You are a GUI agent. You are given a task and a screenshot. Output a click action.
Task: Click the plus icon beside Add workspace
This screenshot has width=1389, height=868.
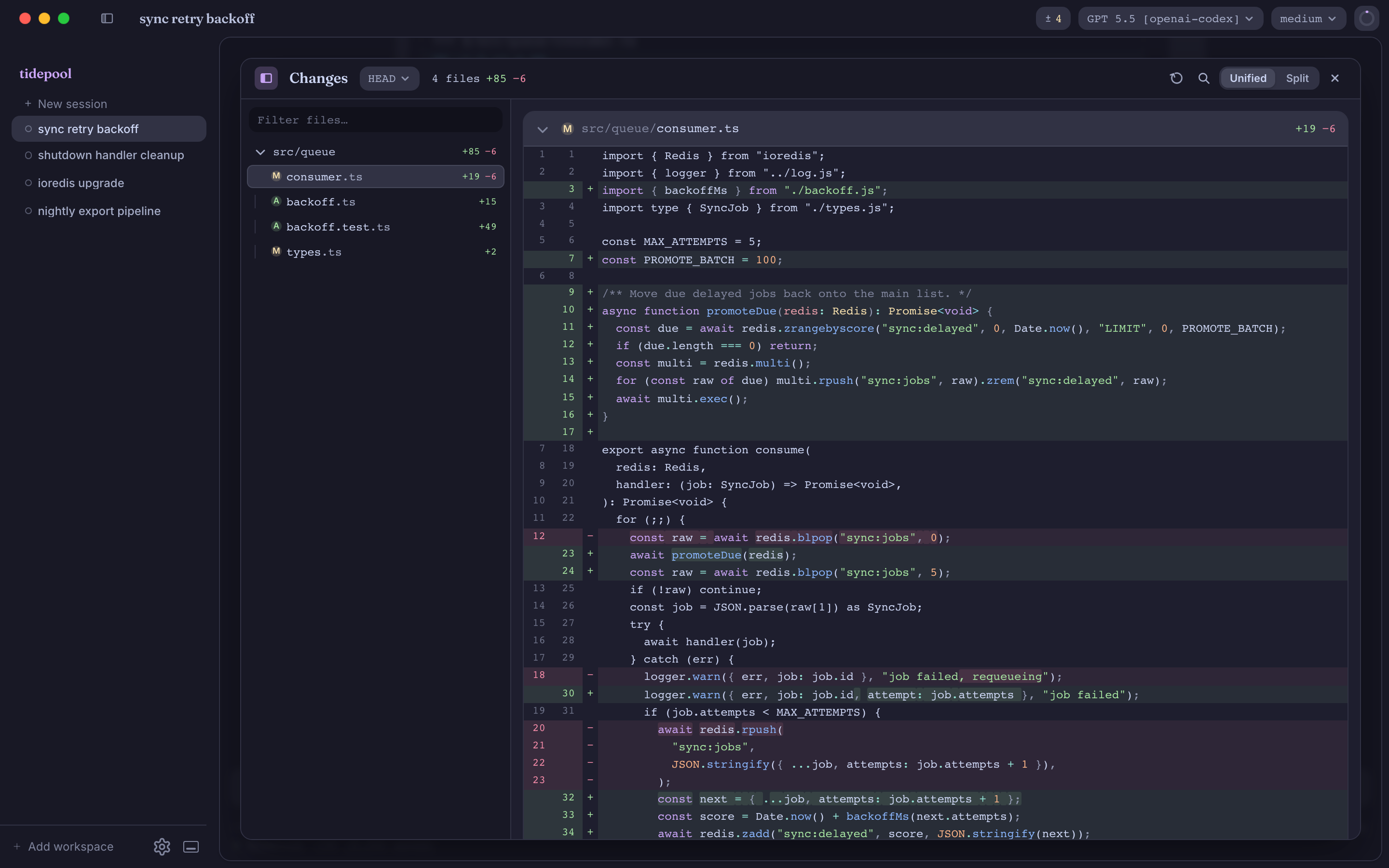click(17, 846)
